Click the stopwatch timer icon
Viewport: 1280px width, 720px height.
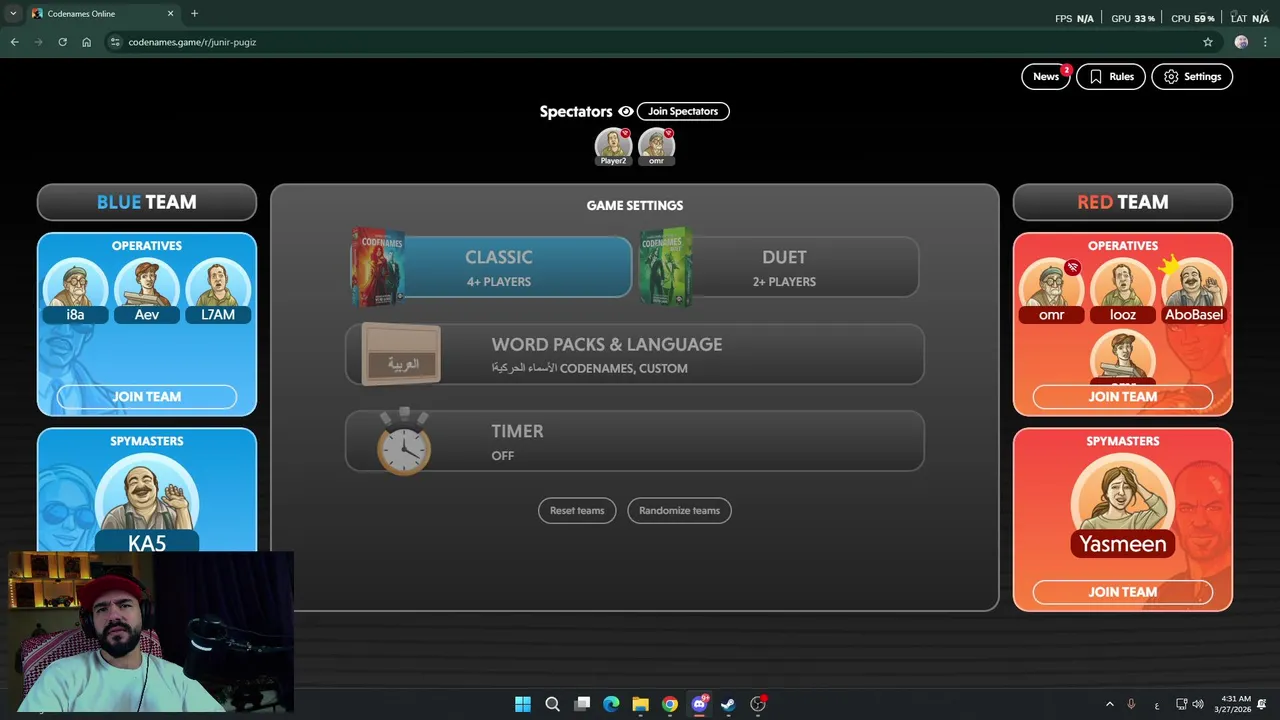404,441
